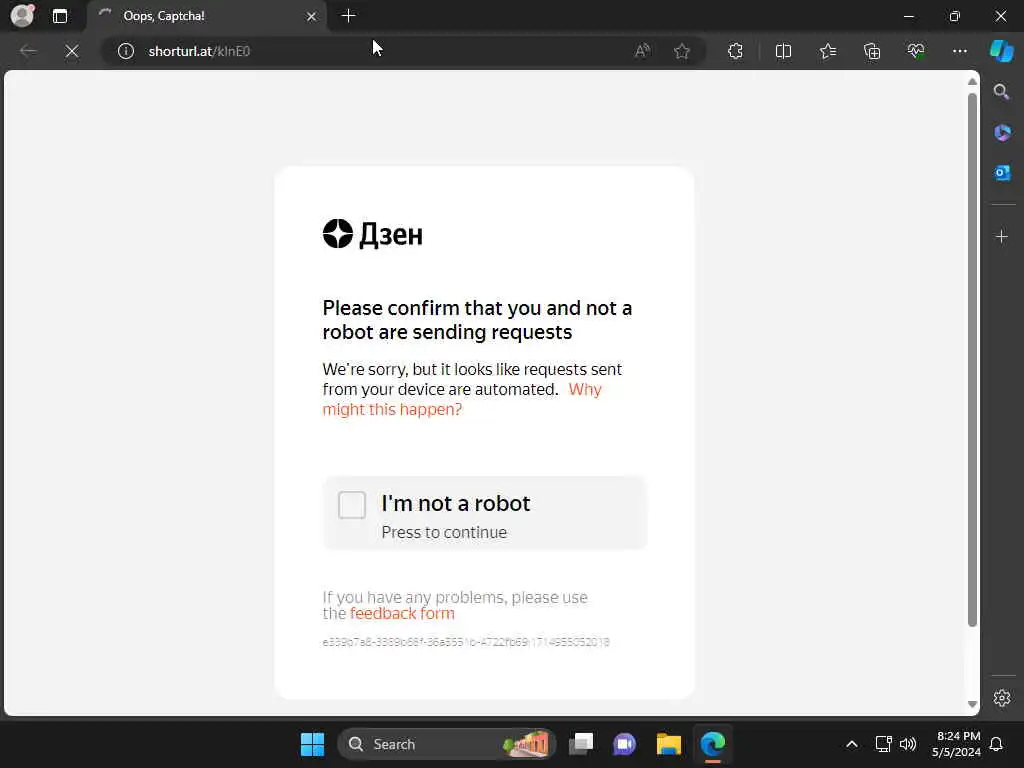Open notifications bell icon
This screenshot has height=768, width=1024.
point(997,744)
